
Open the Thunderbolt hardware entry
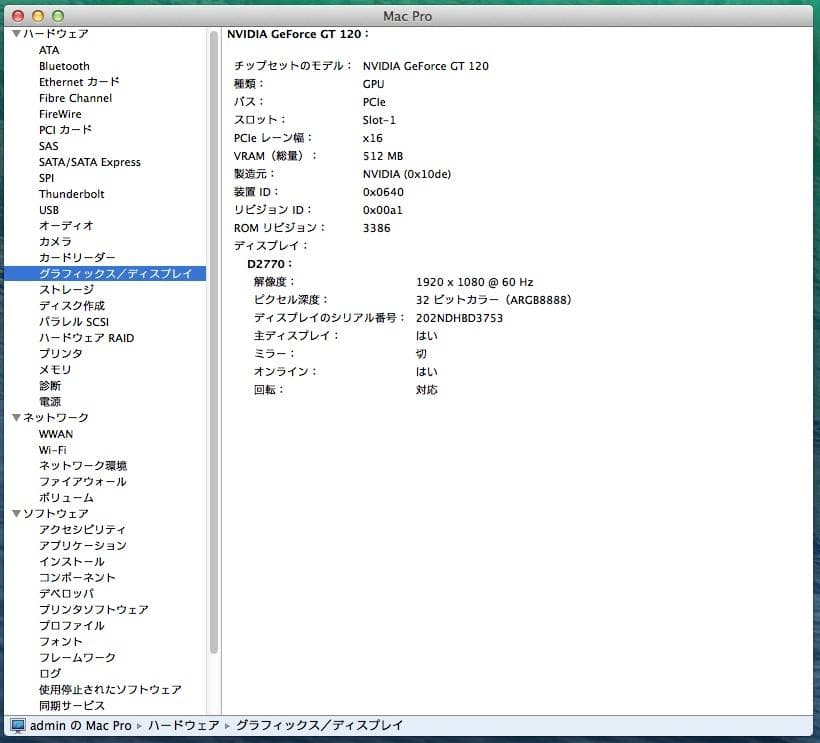(71, 194)
